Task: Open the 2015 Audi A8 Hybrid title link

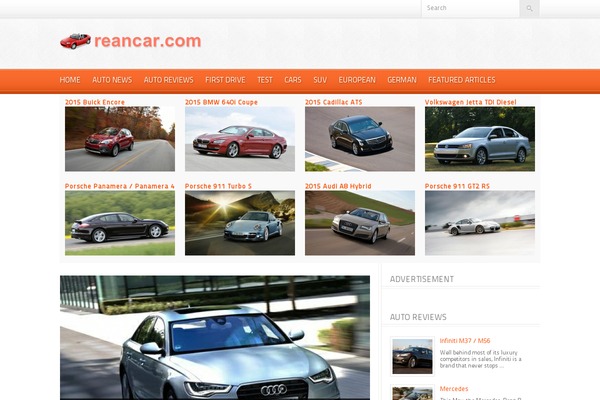Action: tap(338, 186)
